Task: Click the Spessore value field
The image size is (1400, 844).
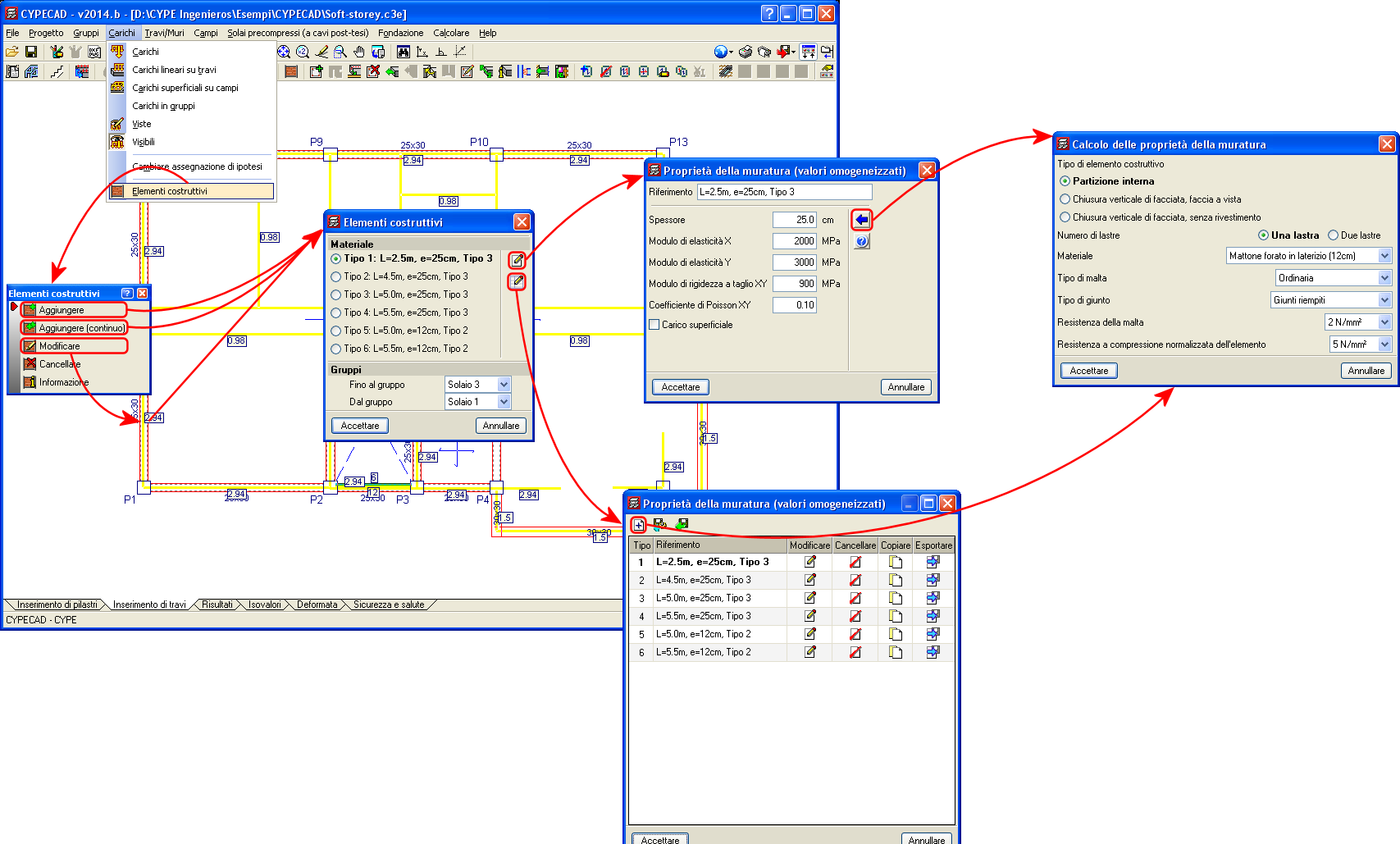Action: pos(794,220)
